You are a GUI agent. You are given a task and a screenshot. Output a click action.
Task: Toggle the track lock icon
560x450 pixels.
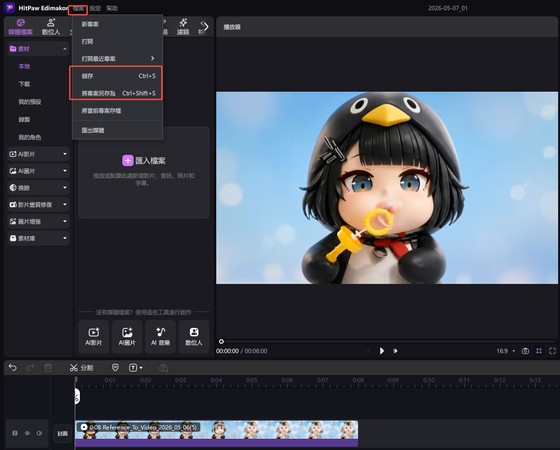coord(15,433)
